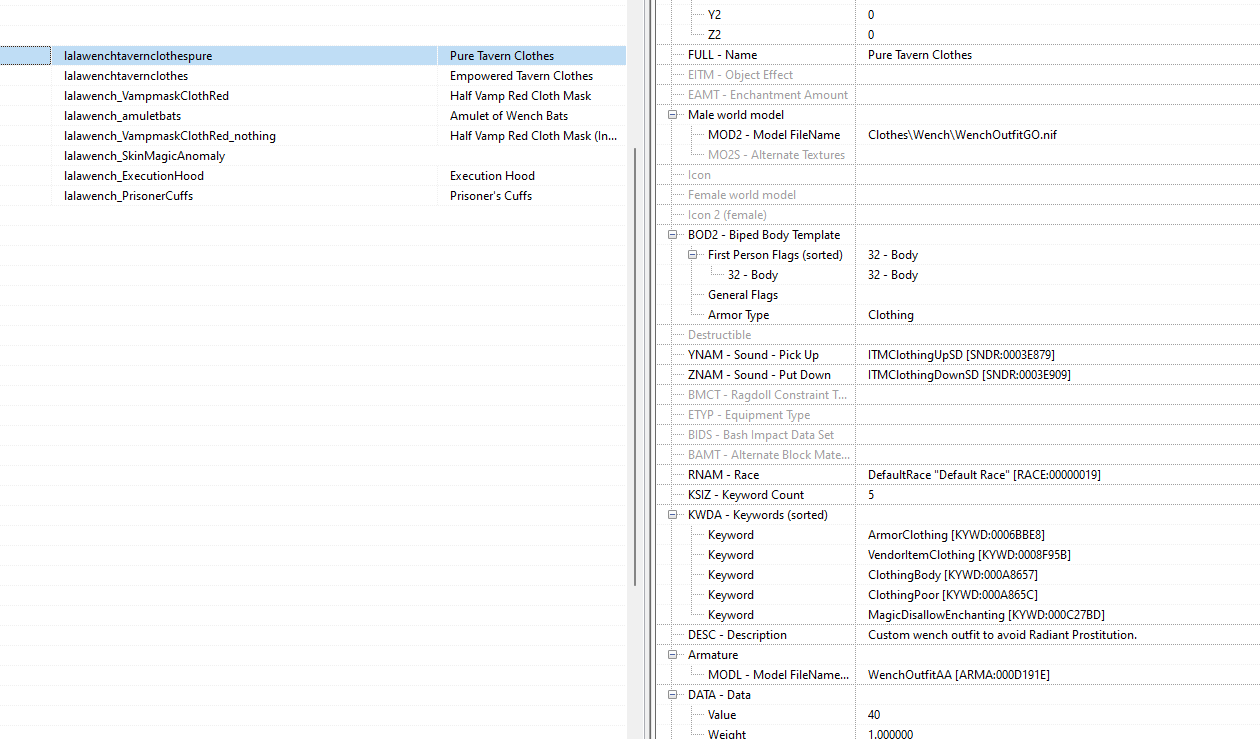Screen dimensions: 1260x739
Task: Click ClothingPoor keyword value
Action: tap(952, 595)
